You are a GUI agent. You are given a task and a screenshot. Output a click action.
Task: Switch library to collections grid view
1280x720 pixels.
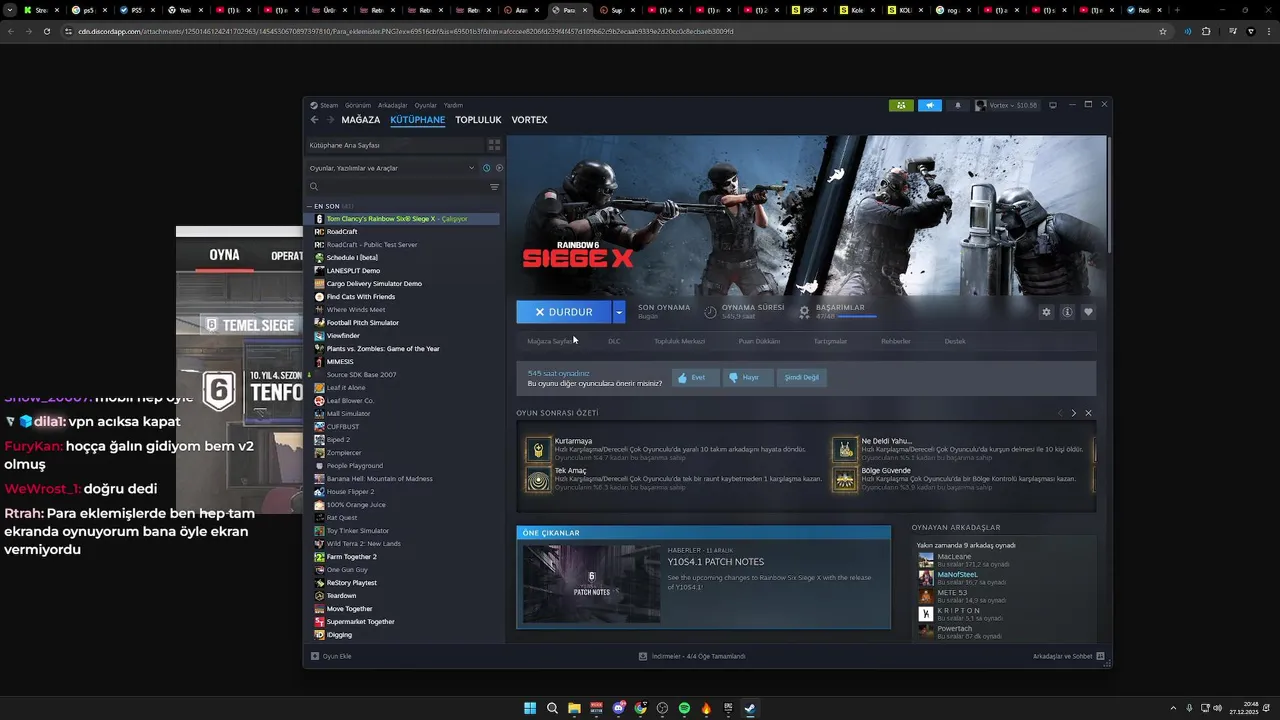tap(494, 145)
